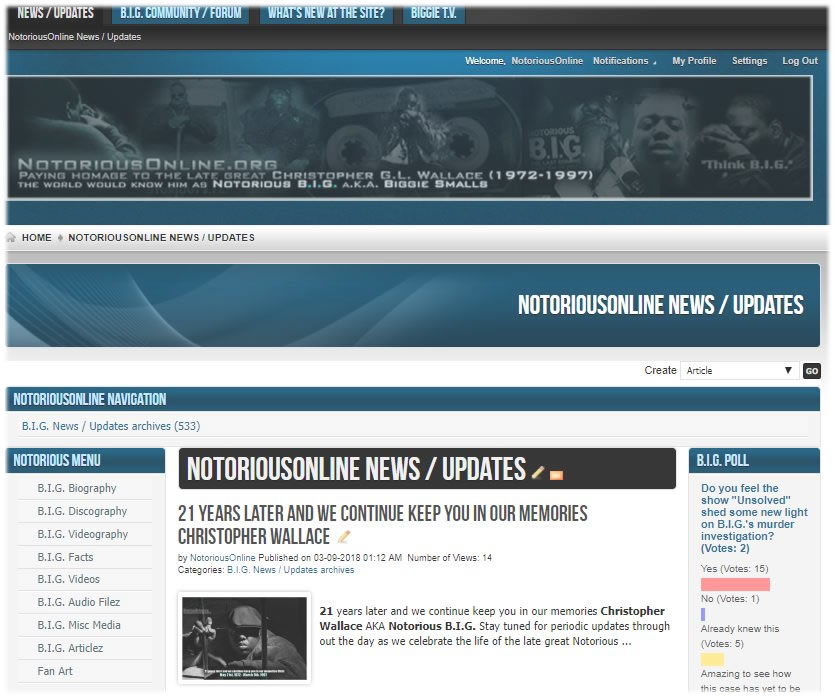This screenshot has width=835, height=698.
Task: Open B.I.G. Audio Filez menu item
Action: pos(78,602)
